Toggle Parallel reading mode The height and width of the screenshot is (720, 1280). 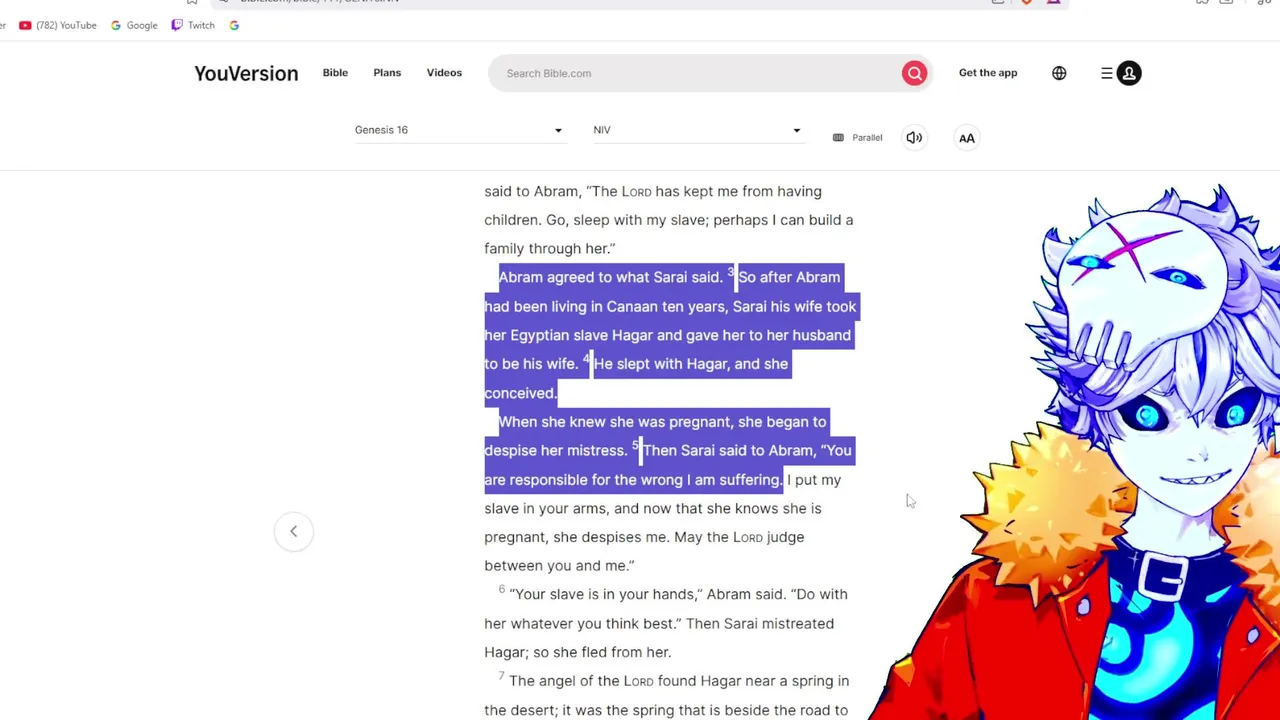pos(858,138)
